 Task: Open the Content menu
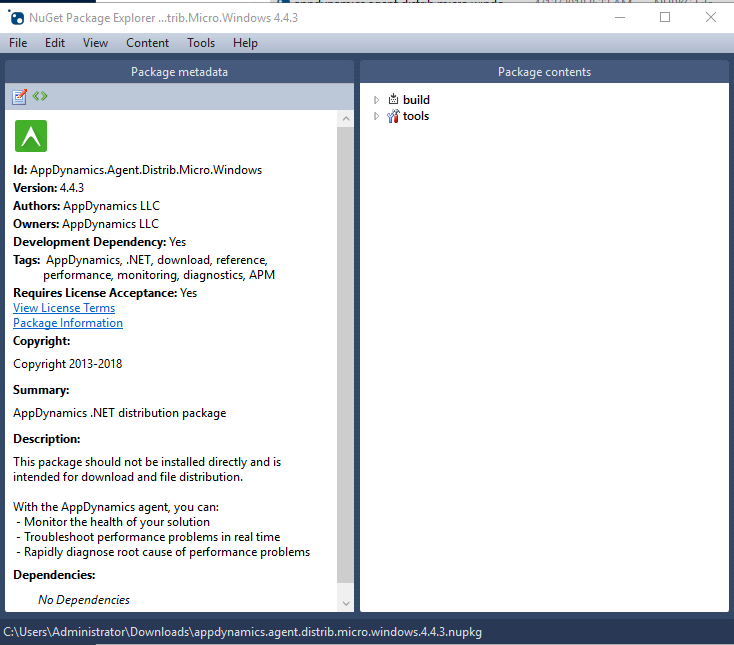pyautogui.click(x=147, y=43)
